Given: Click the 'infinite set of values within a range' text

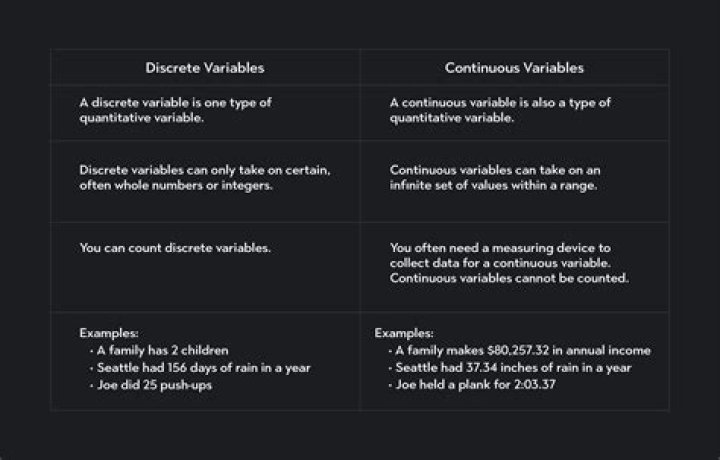Looking at the screenshot, I should [x=494, y=187].
